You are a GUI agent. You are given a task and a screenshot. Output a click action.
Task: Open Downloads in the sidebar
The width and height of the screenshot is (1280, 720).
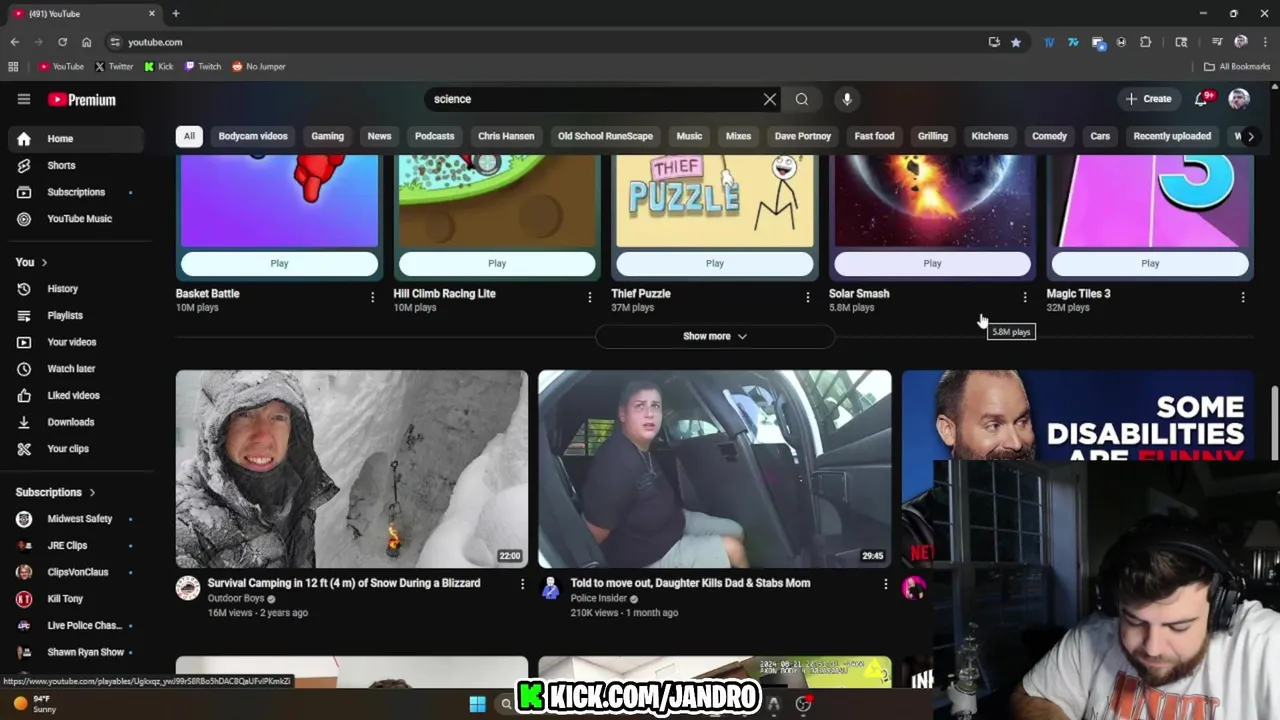(76, 422)
